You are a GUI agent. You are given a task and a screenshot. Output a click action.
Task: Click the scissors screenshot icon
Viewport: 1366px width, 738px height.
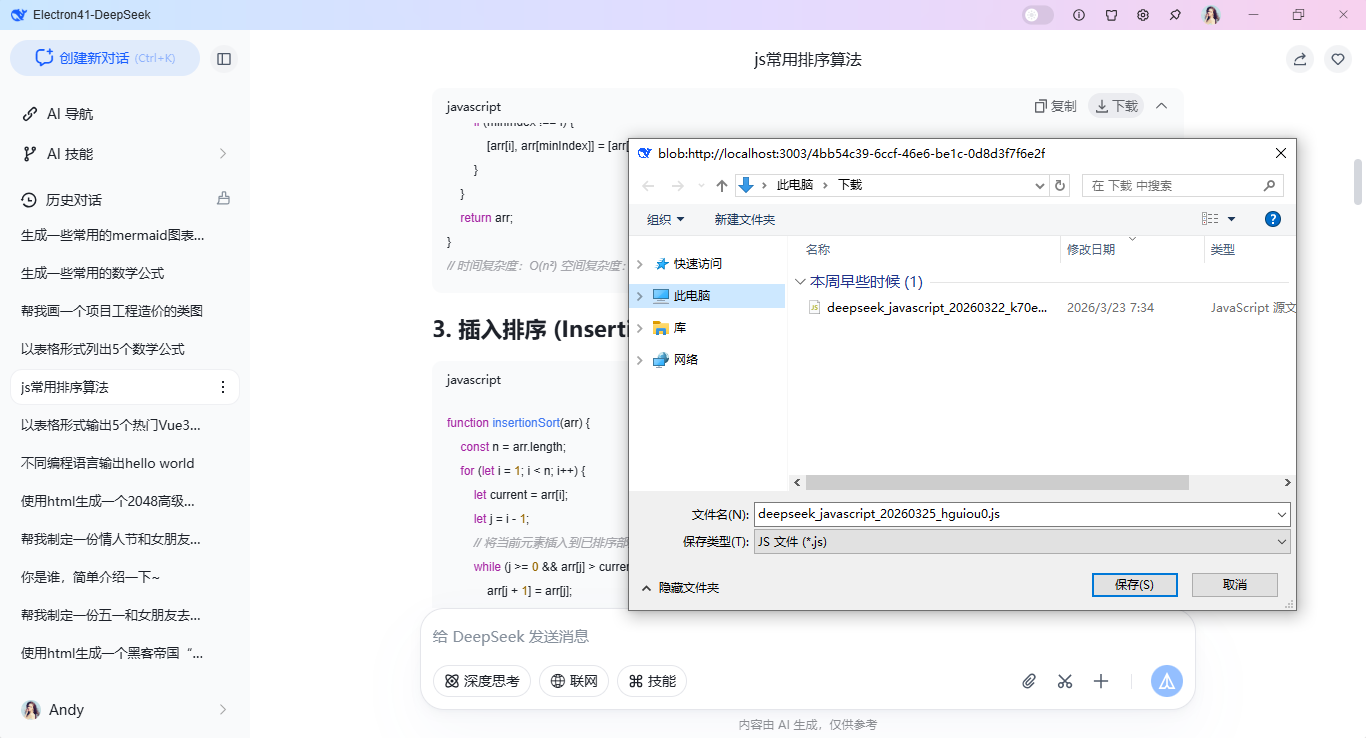(1065, 680)
